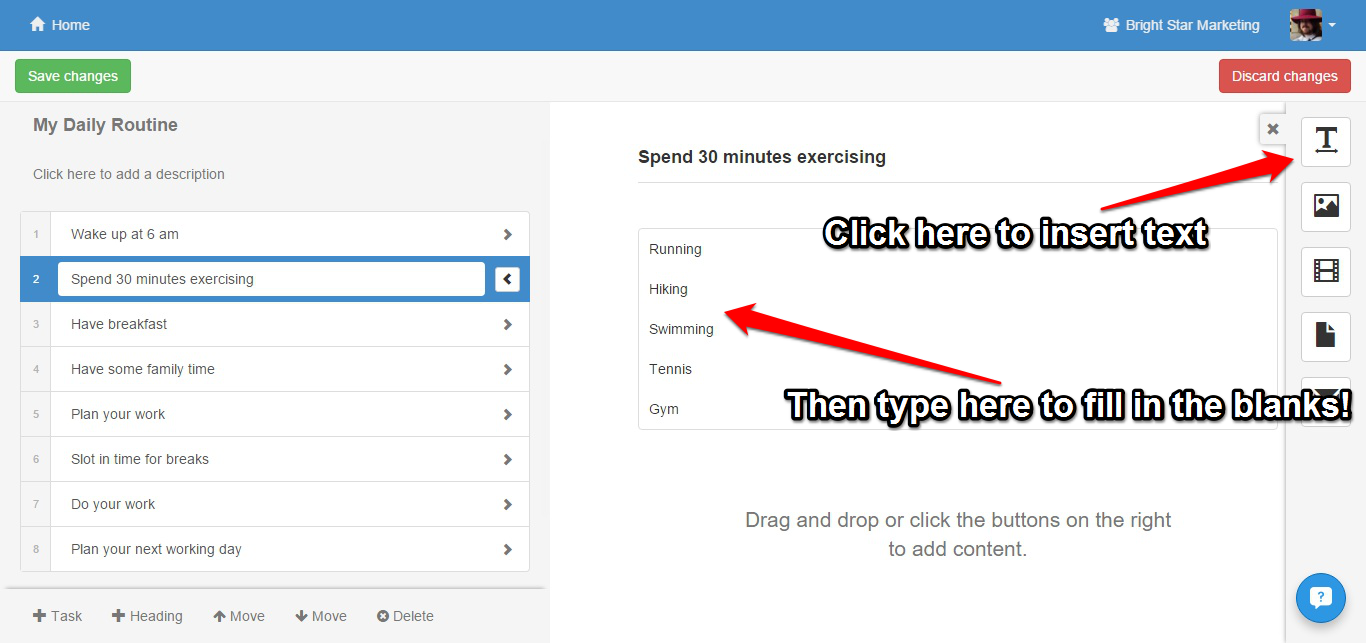Select the Have breakfast task
Viewport: 1366px width, 643px height.
(x=275, y=324)
